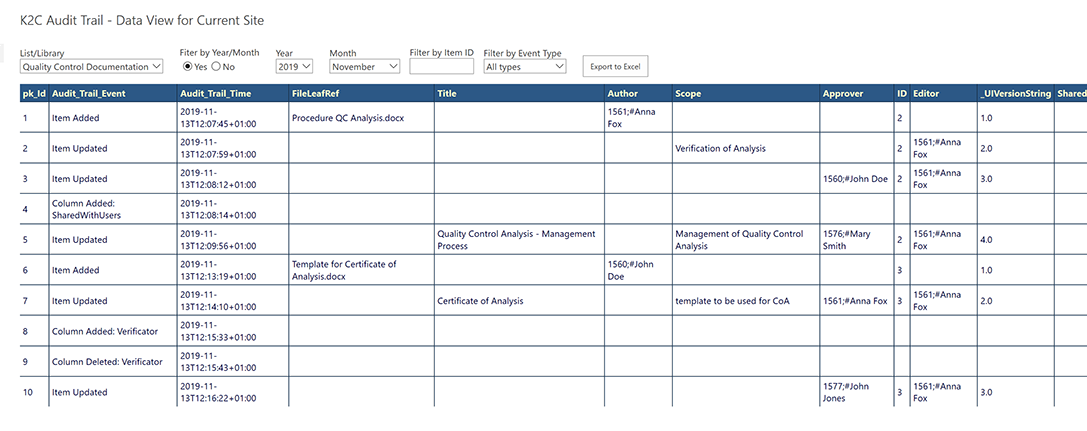The height and width of the screenshot is (431, 1087).
Task: Click the Audit_Trail_Time column header
Action: 233,94
